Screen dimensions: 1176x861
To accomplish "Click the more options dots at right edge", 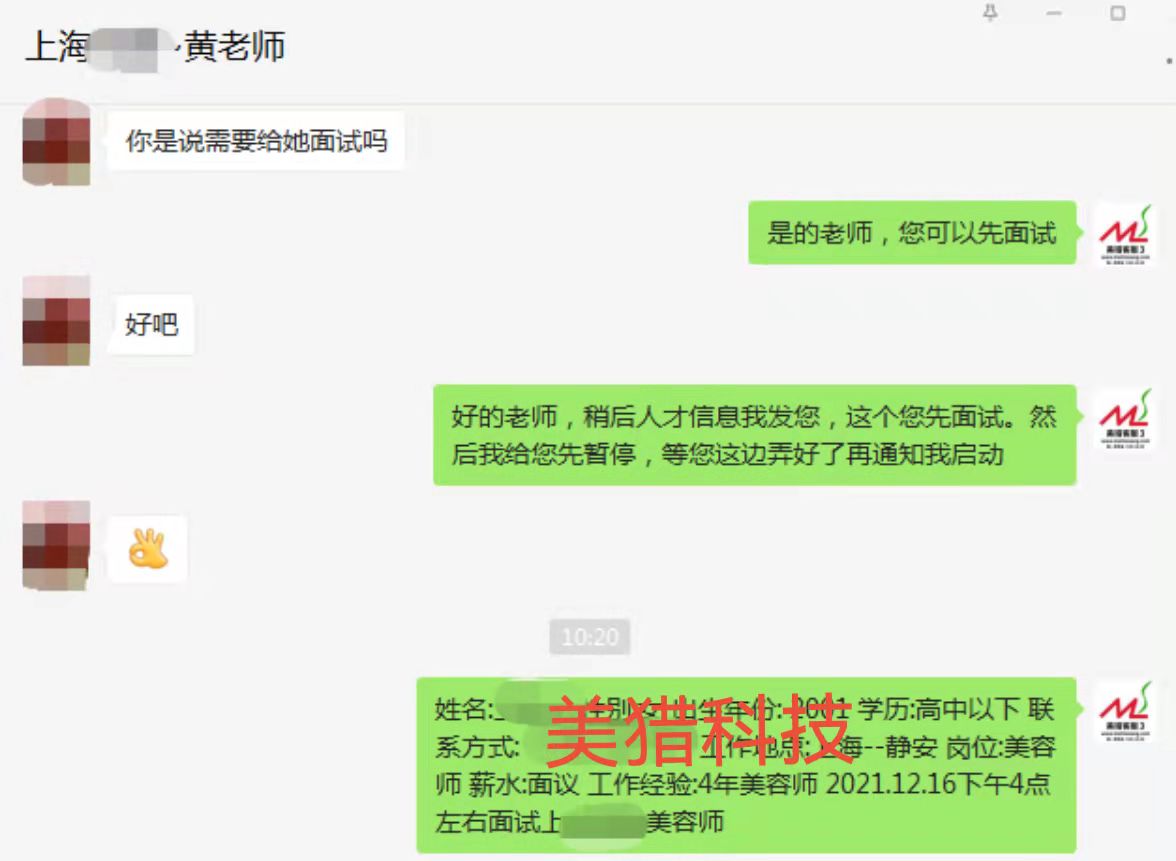I will point(1168,61).
